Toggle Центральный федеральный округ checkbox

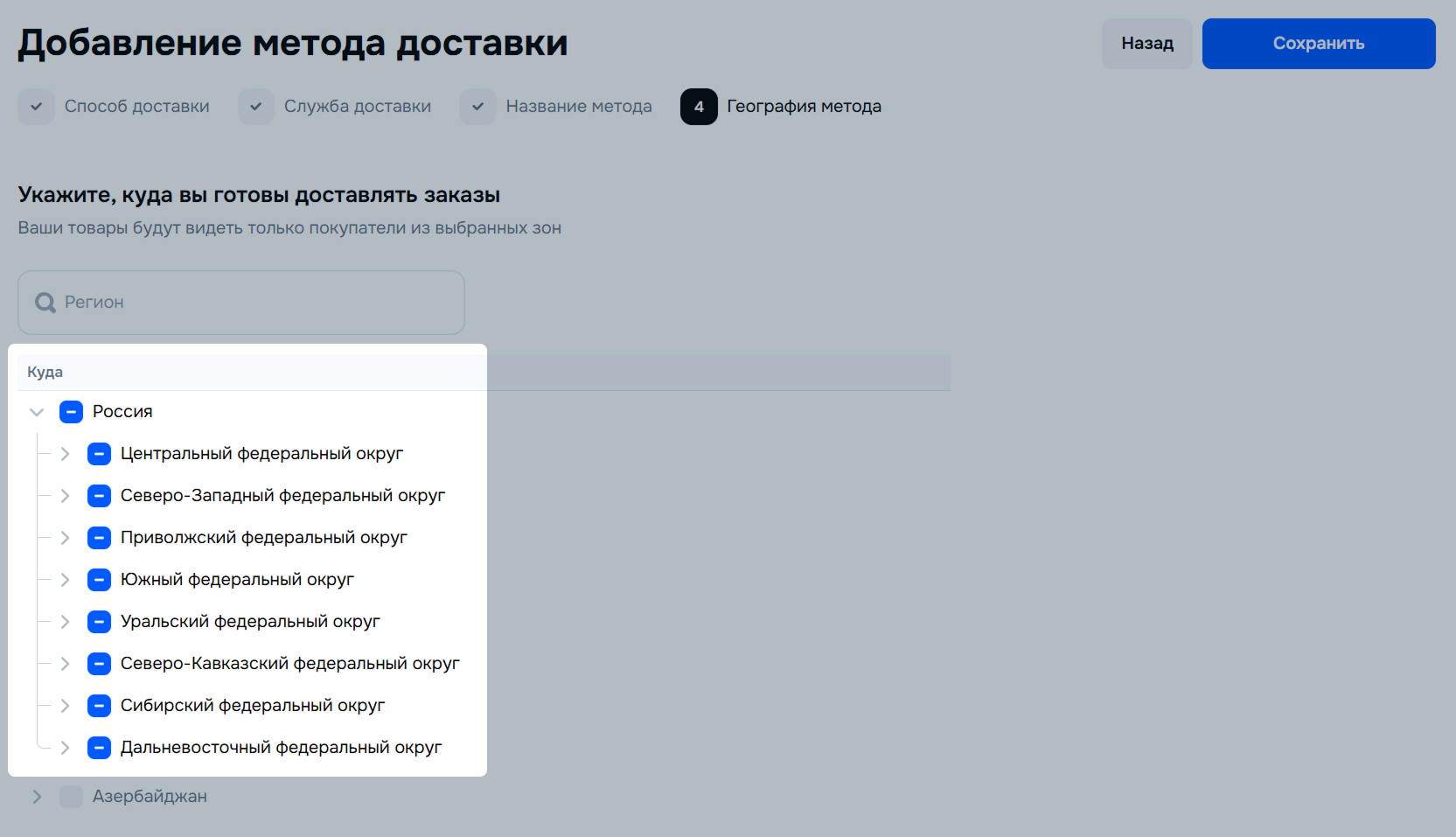[99, 454]
